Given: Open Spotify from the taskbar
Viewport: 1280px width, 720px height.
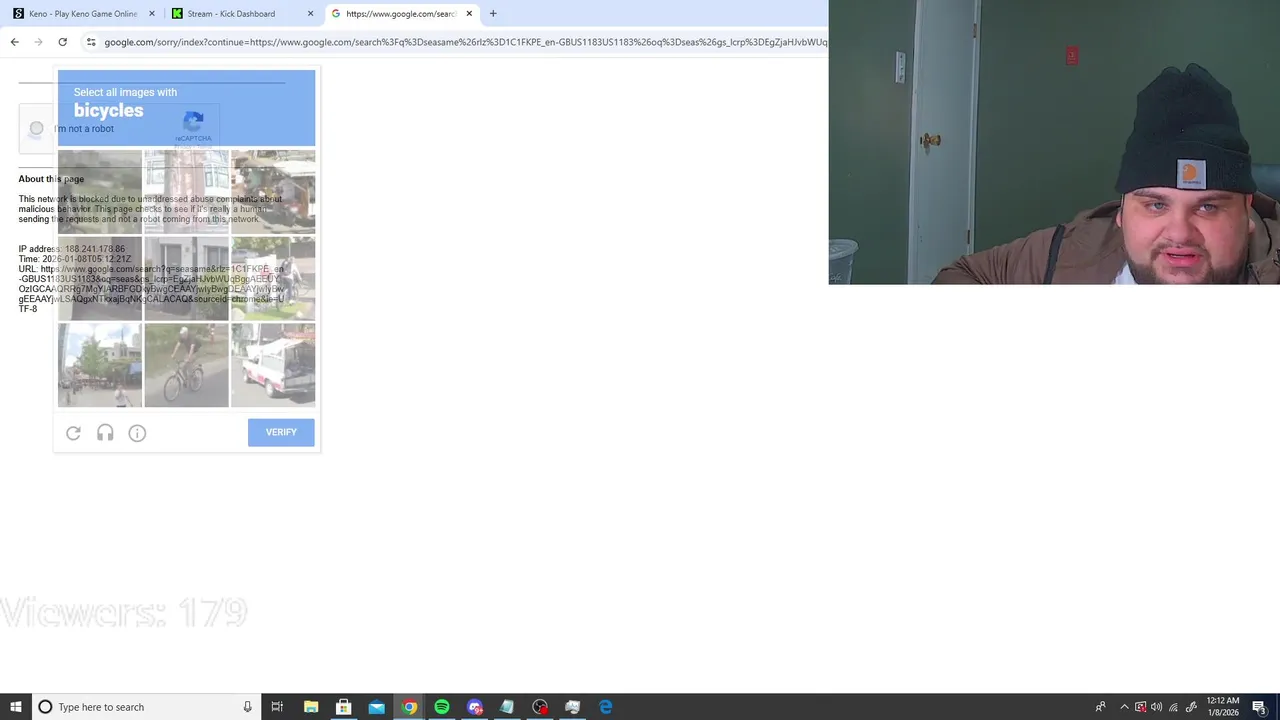Looking at the screenshot, I should (442, 707).
